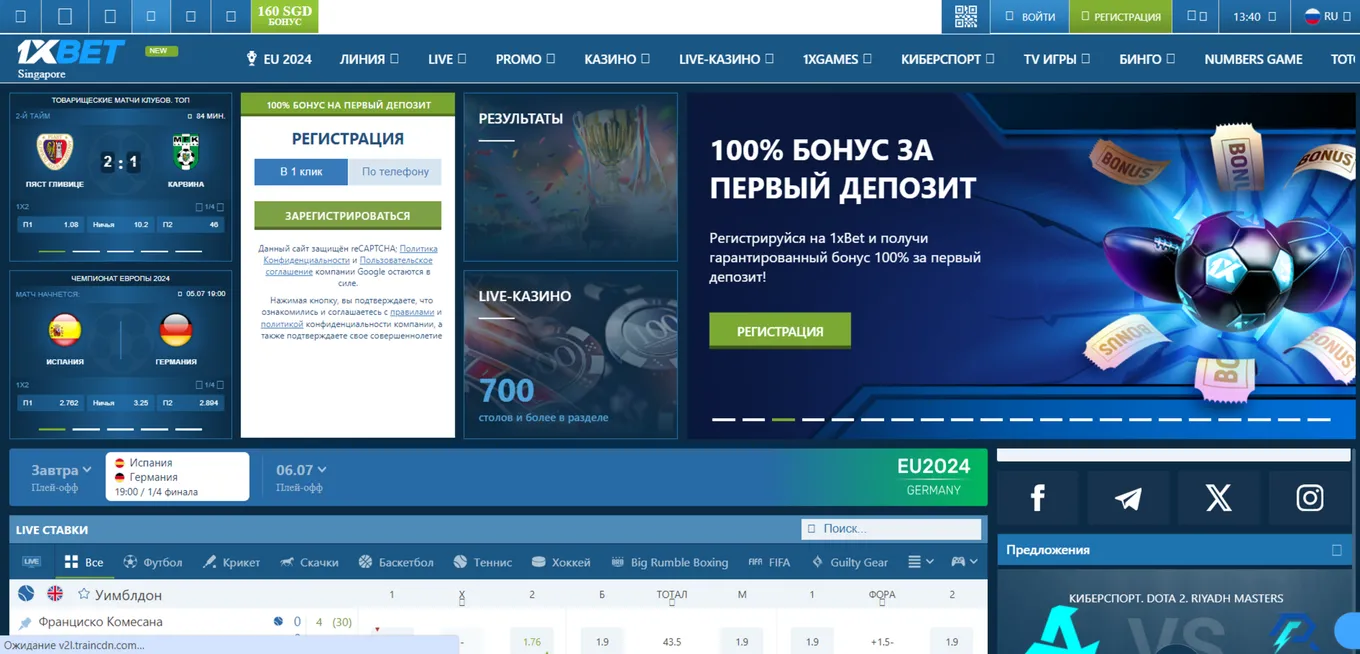
Task: Open the EU 2024 menu item
Action: (x=279, y=59)
